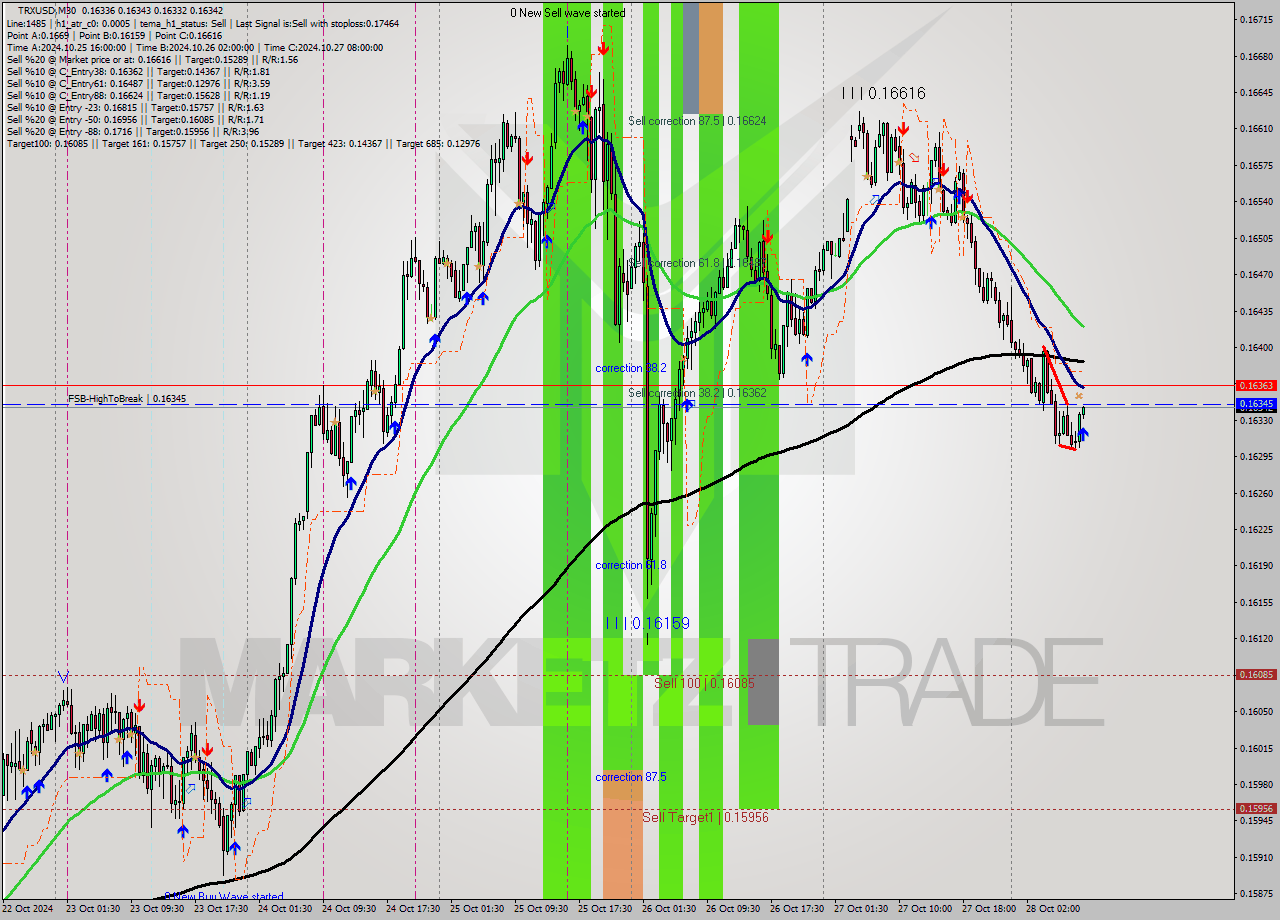1280x920 pixels.
Task: Click the 0.16190 price axis label
Action: 1255,566
